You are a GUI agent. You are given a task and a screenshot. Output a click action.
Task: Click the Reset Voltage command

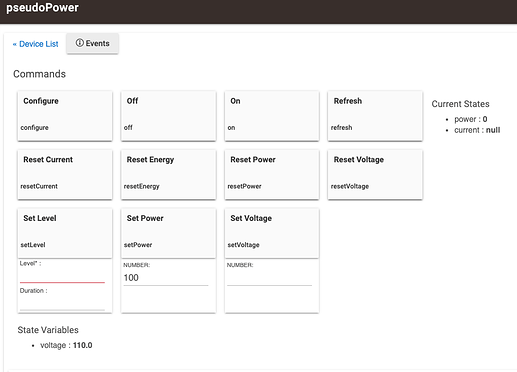click(x=375, y=174)
